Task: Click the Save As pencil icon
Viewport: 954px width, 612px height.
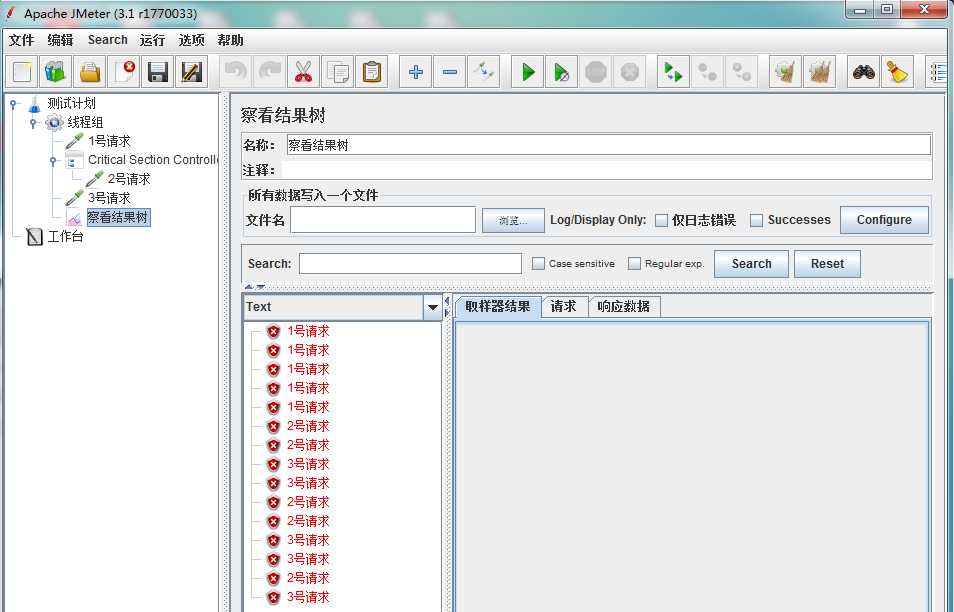Action: [192, 72]
